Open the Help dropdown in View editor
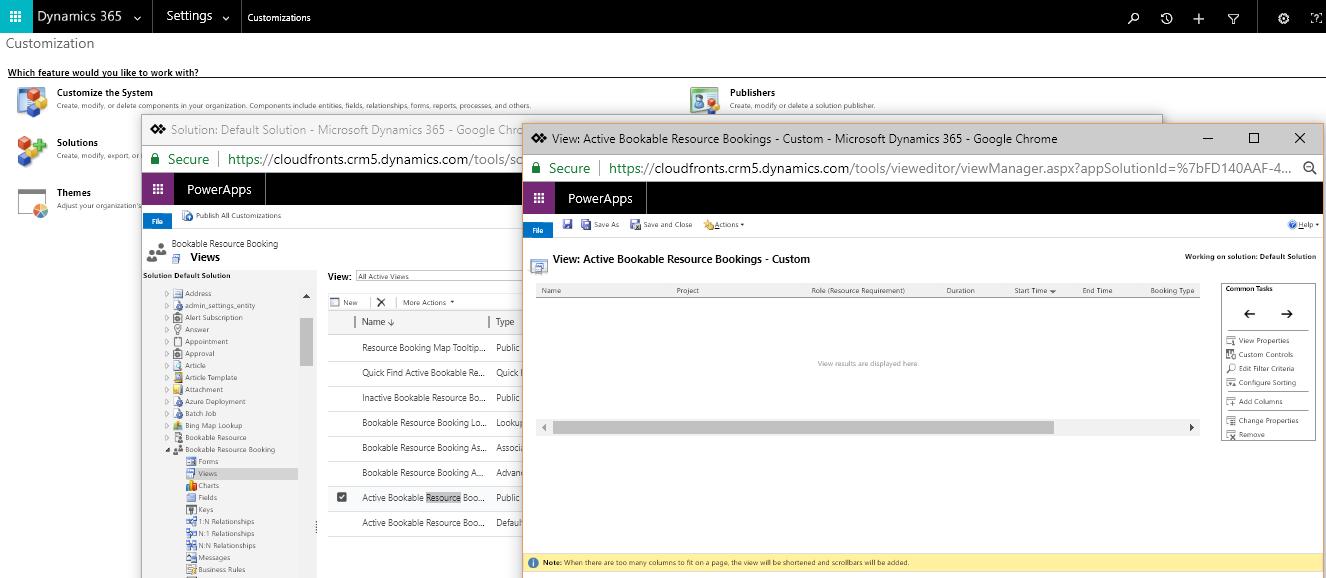The height and width of the screenshot is (578, 1326). (1303, 225)
